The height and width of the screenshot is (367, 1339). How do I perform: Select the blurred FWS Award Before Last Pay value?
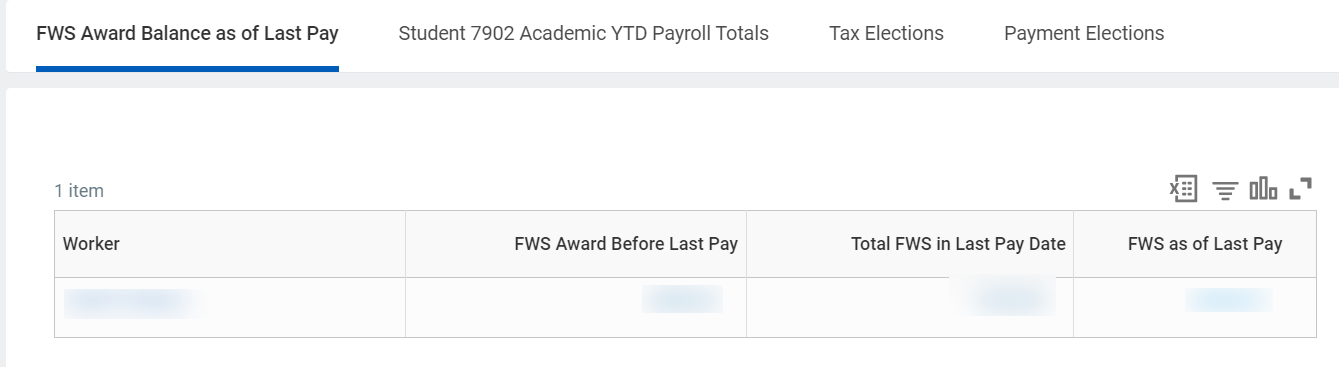coord(682,299)
